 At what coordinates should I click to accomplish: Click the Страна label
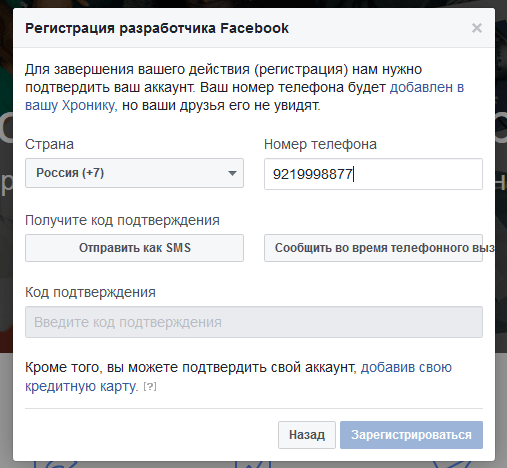[49, 144]
